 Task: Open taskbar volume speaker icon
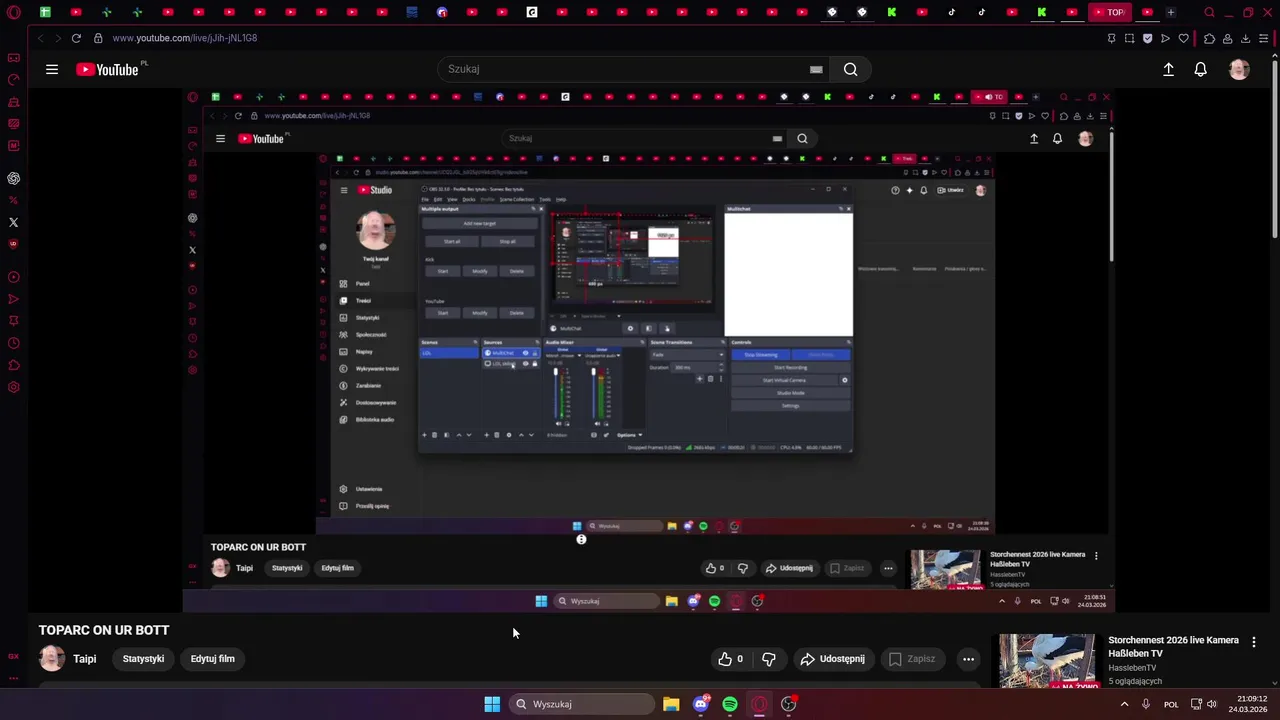(1212, 704)
